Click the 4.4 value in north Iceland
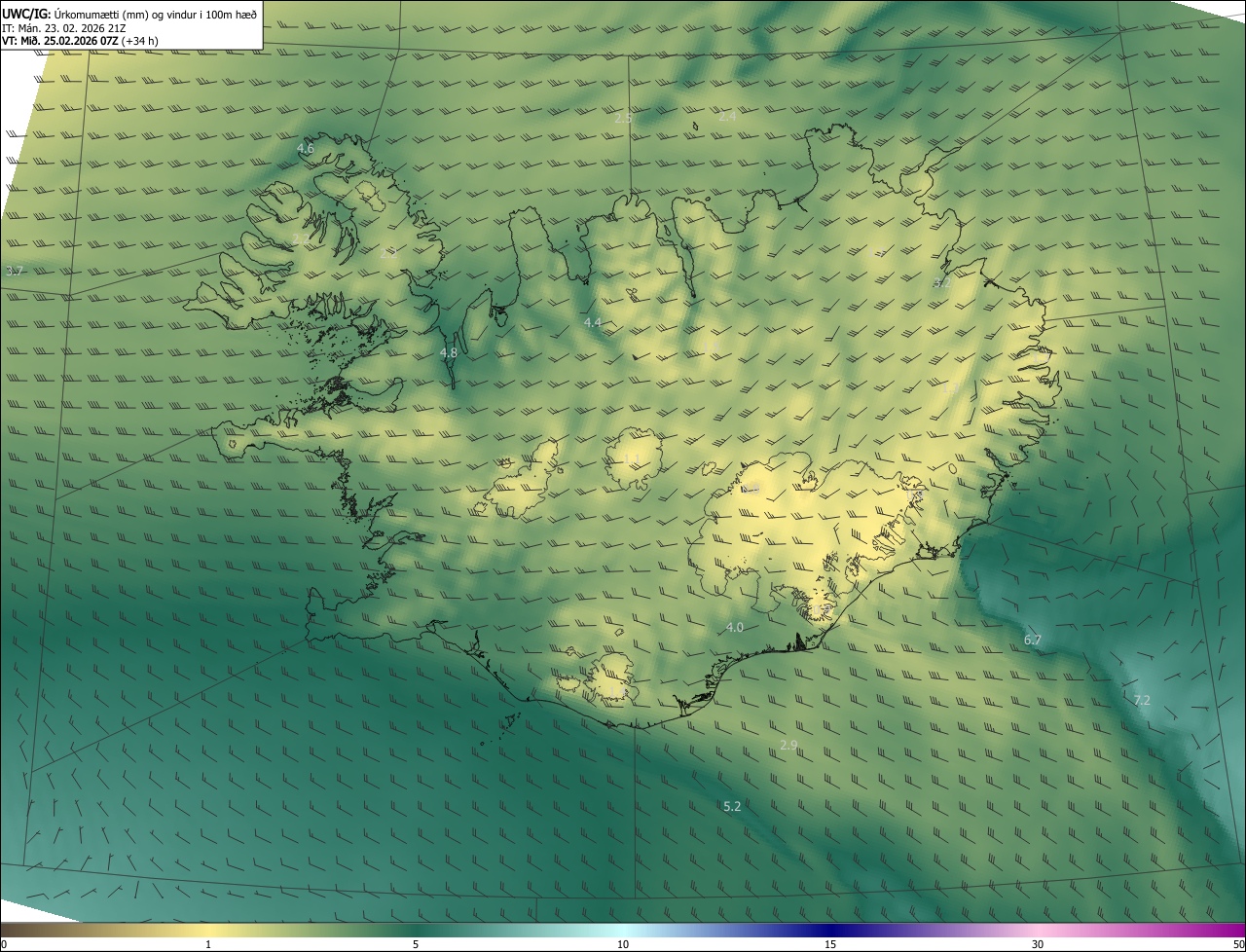1246x952 pixels. (593, 322)
